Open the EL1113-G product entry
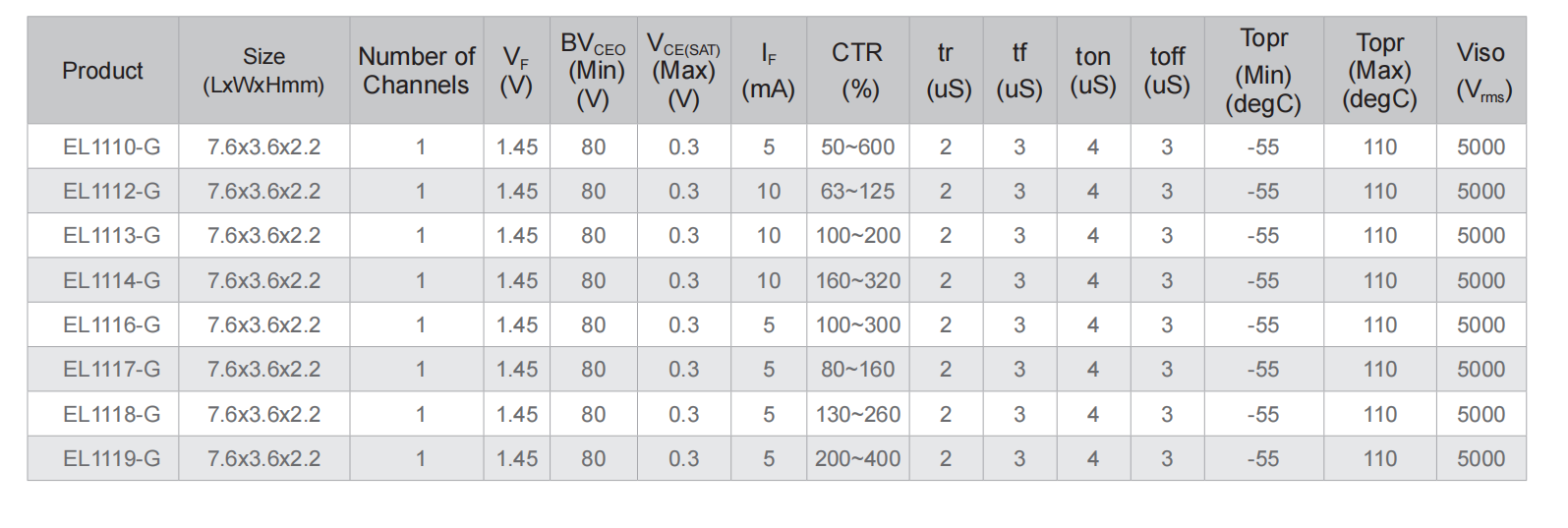The image size is (1568, 528). pos(111,236)
